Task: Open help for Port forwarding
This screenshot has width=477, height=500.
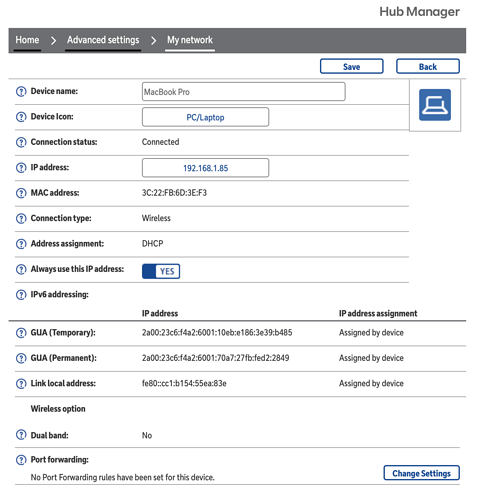Action: coord(21,460)
